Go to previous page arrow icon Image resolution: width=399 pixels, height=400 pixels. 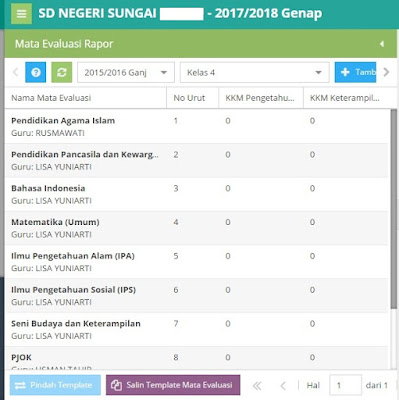click(283, 386)
